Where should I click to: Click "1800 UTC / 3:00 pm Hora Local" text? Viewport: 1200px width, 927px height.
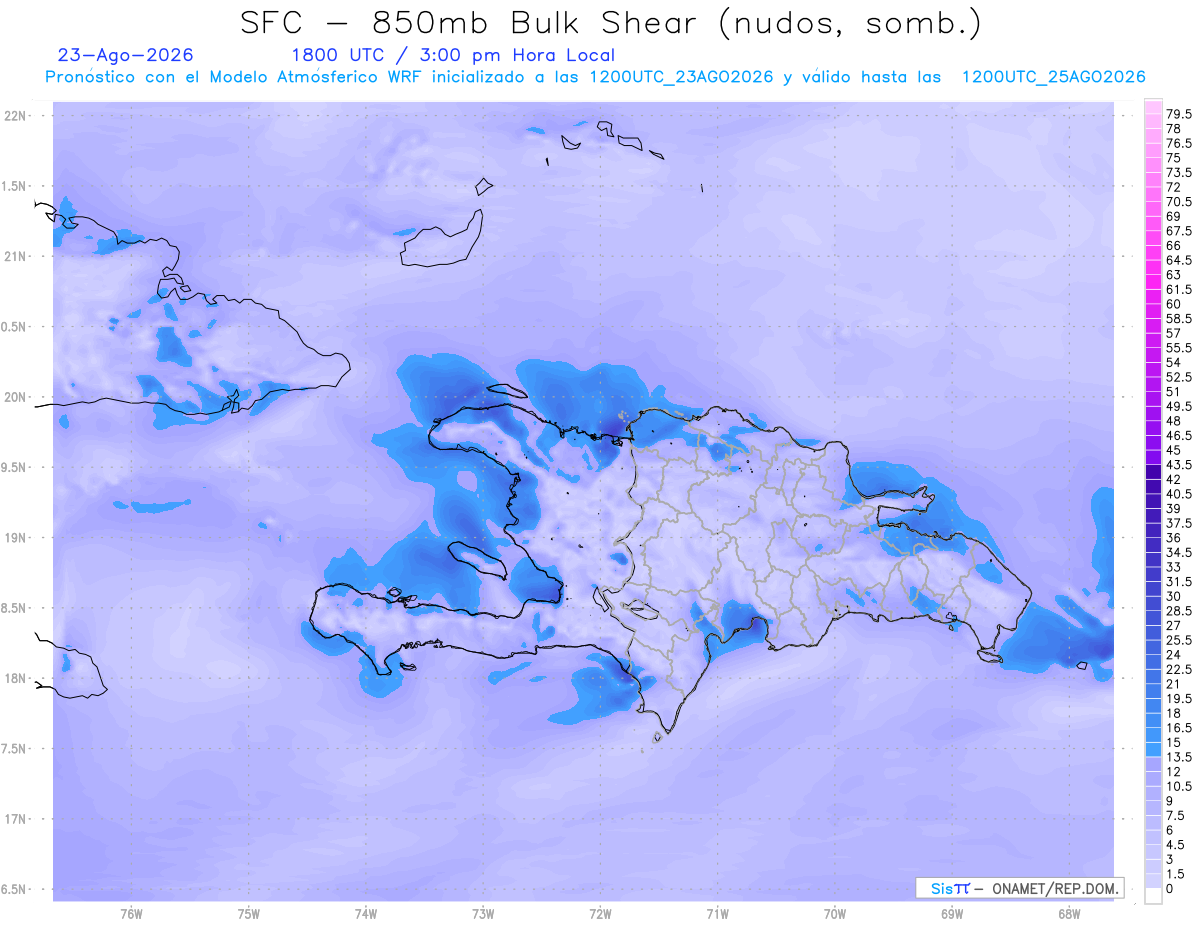coord(453,55)
